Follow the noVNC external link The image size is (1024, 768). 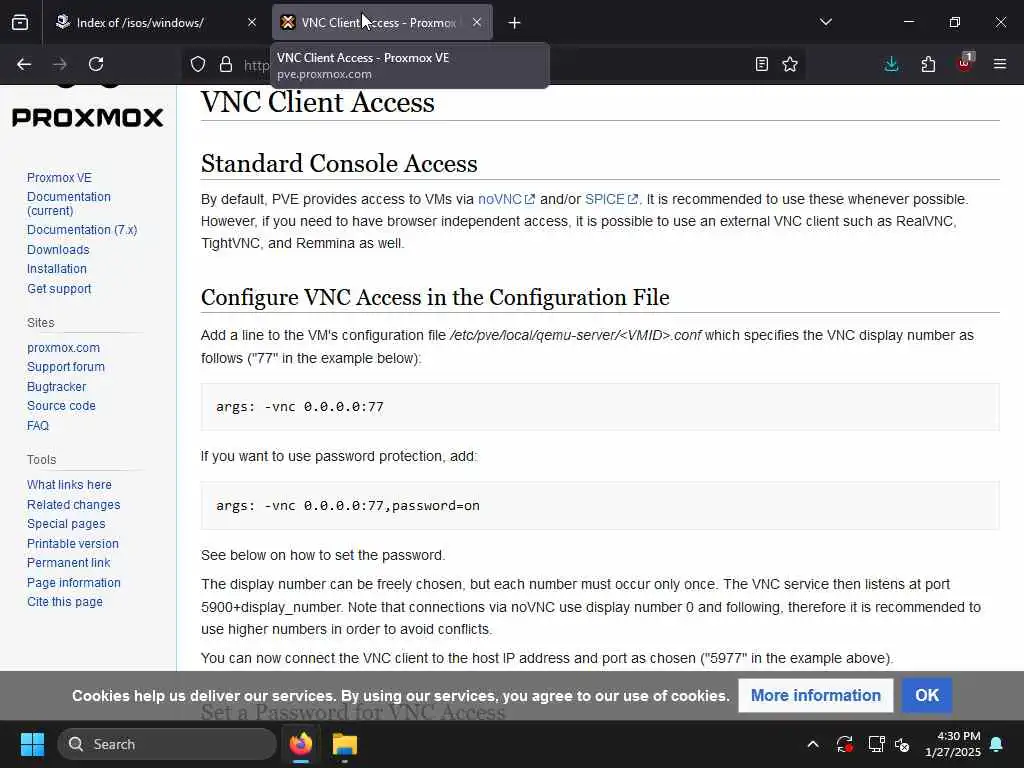click(506, 199)
